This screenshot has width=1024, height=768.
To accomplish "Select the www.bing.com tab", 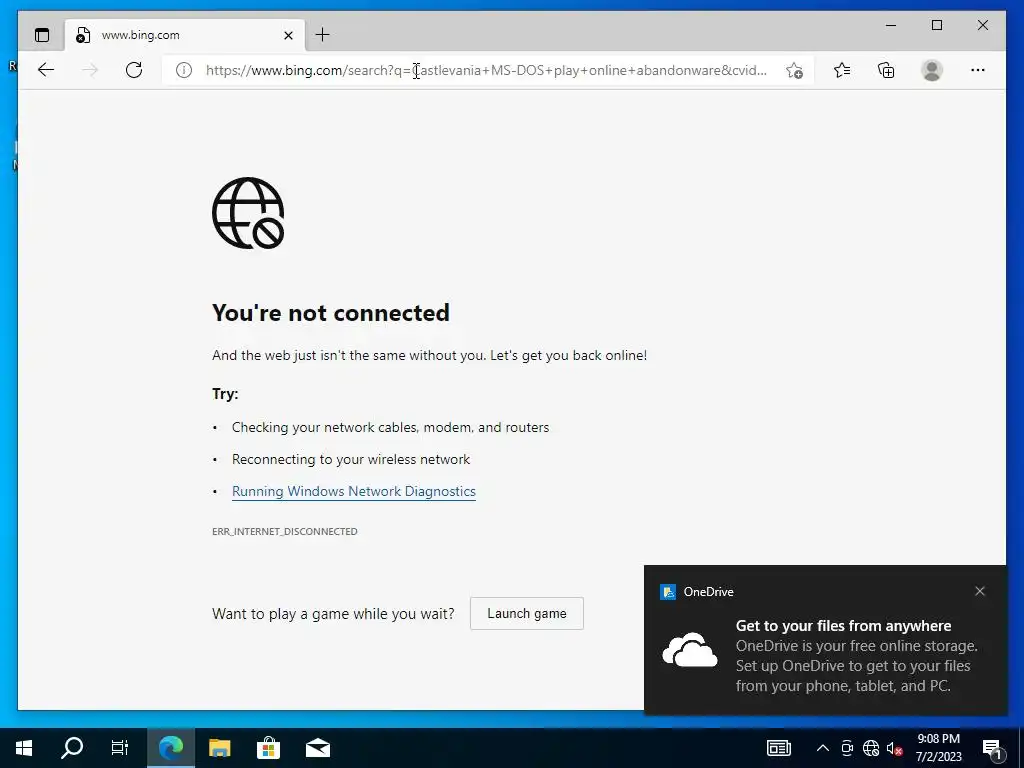I will pos(185,35).
